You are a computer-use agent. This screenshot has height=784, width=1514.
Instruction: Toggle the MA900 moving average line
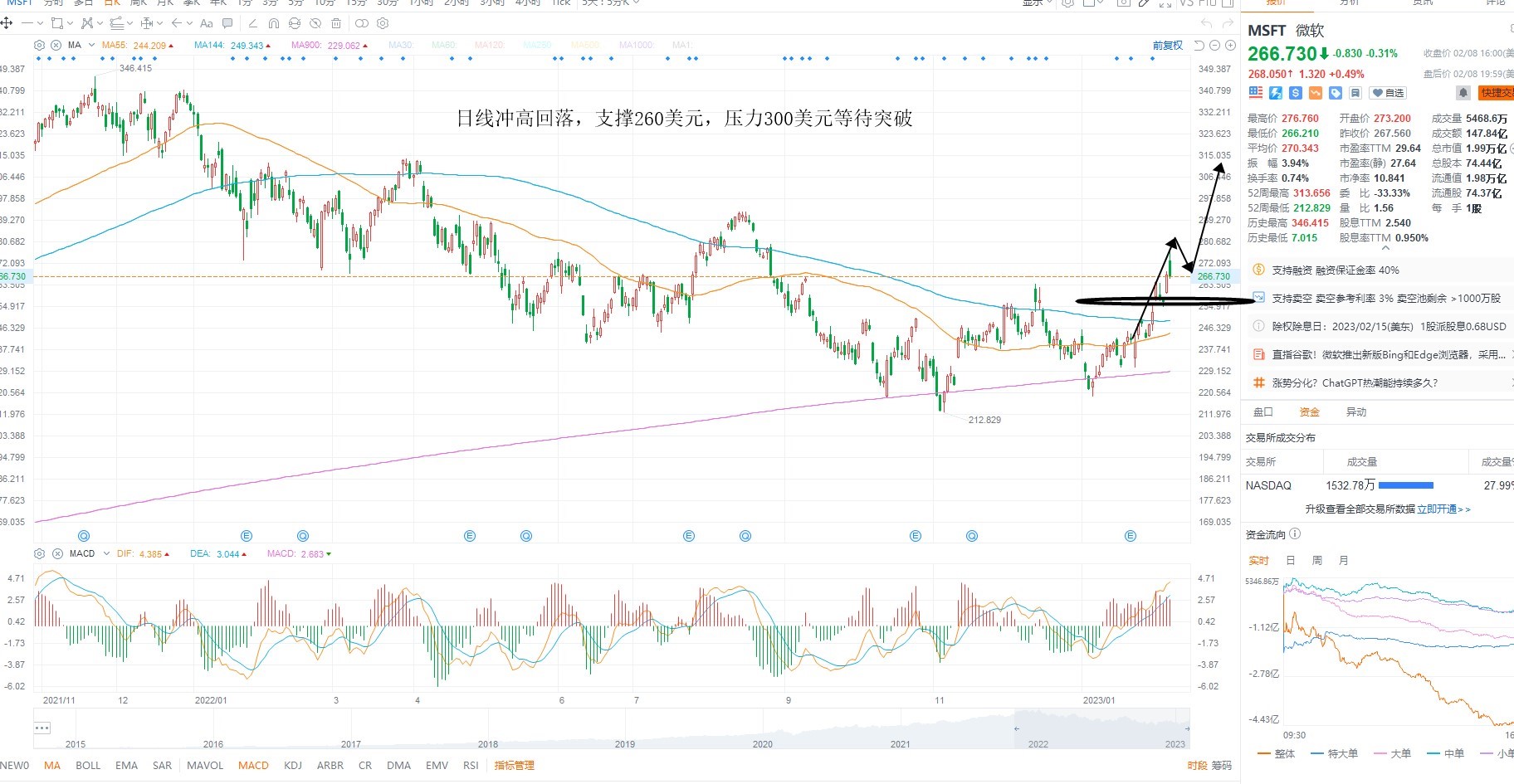click(329, 46)
